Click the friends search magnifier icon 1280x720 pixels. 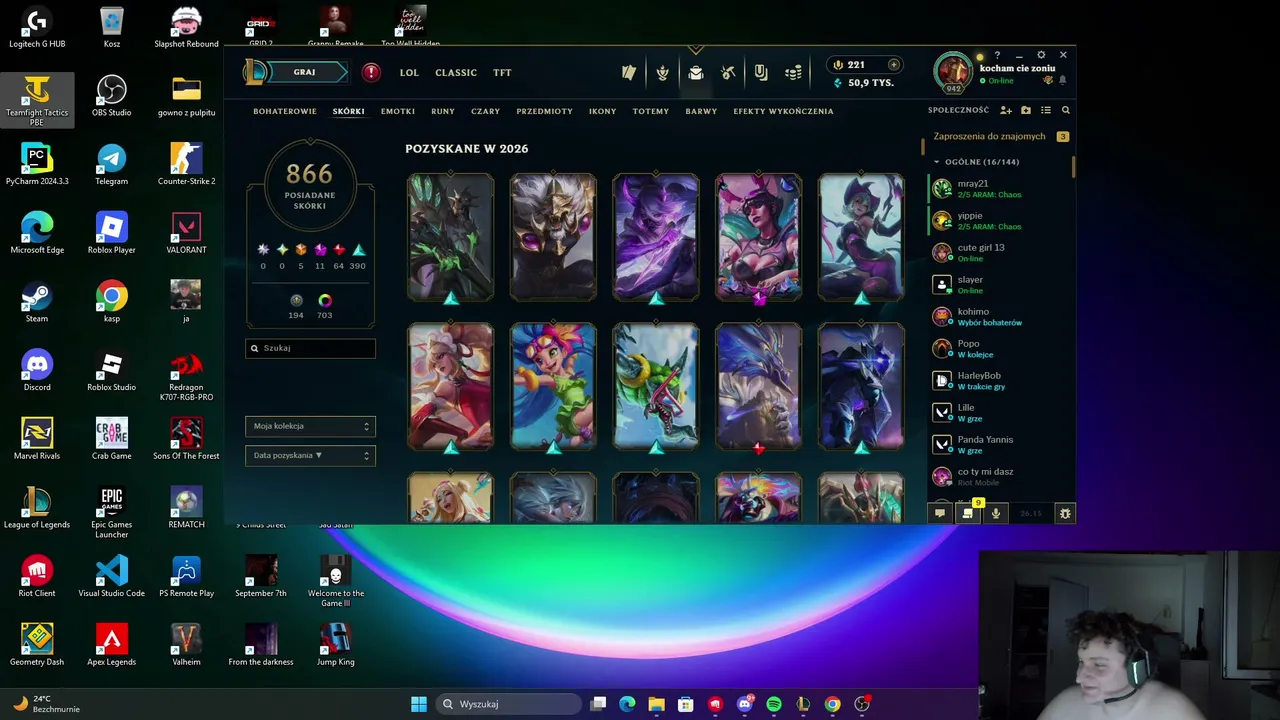tap(1066, 110)
